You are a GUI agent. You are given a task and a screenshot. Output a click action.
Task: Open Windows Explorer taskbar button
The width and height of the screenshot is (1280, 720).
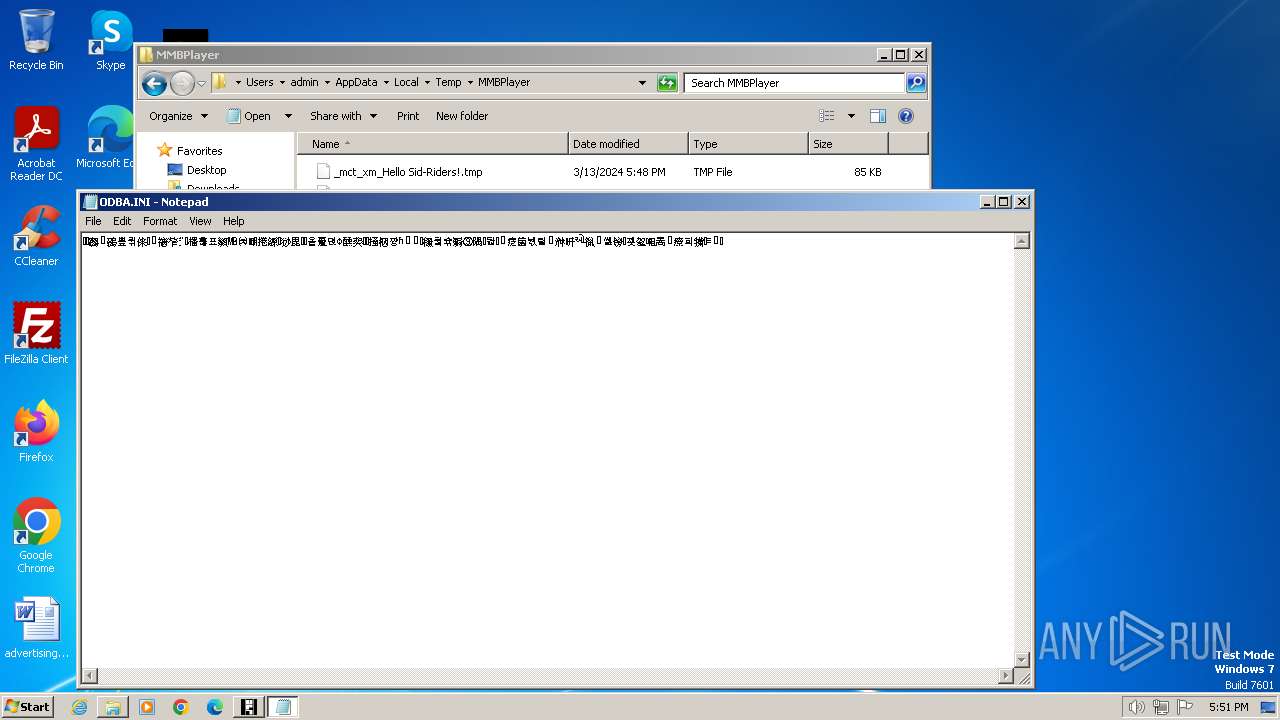pyautogui.click(x=113, y=707)
